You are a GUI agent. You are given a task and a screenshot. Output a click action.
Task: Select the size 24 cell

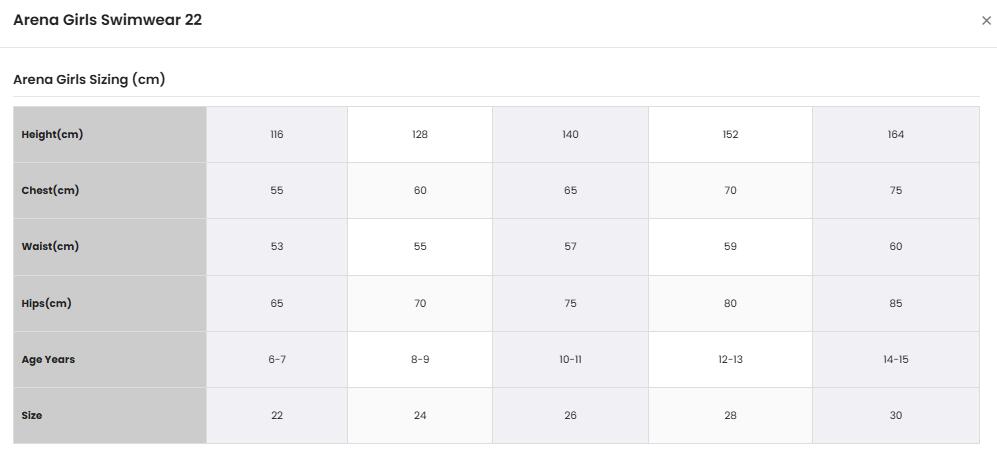click(420, 415)
